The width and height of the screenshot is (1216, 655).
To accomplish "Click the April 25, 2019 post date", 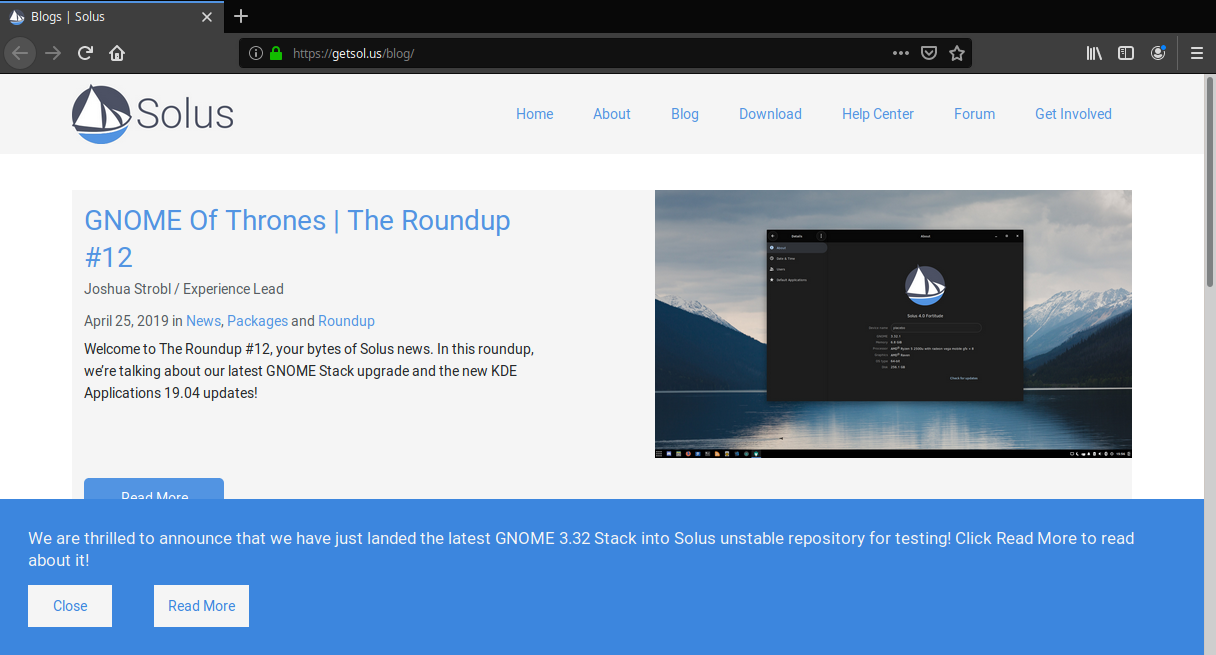I will (126, 321).
